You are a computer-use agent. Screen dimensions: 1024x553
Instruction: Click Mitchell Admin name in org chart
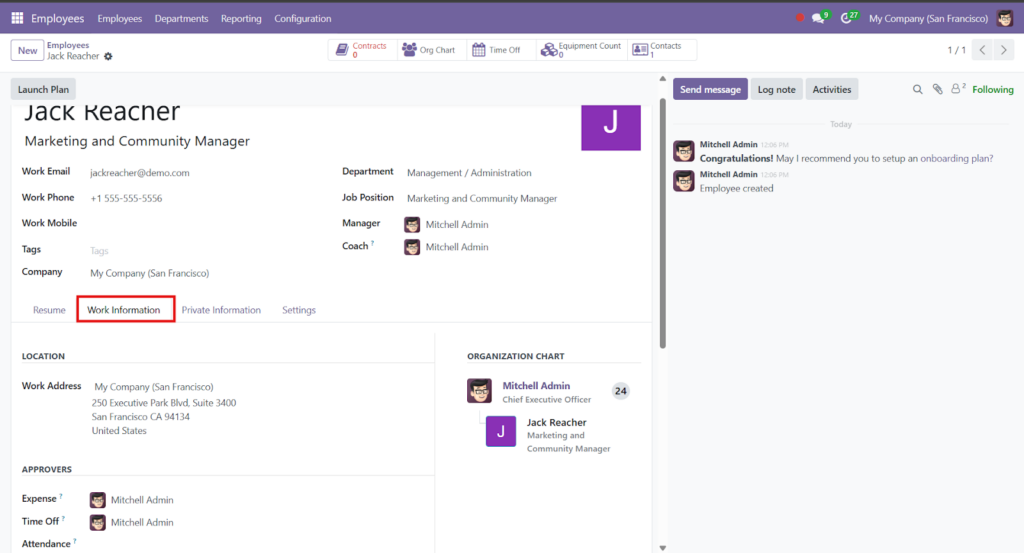click(536, 386)
